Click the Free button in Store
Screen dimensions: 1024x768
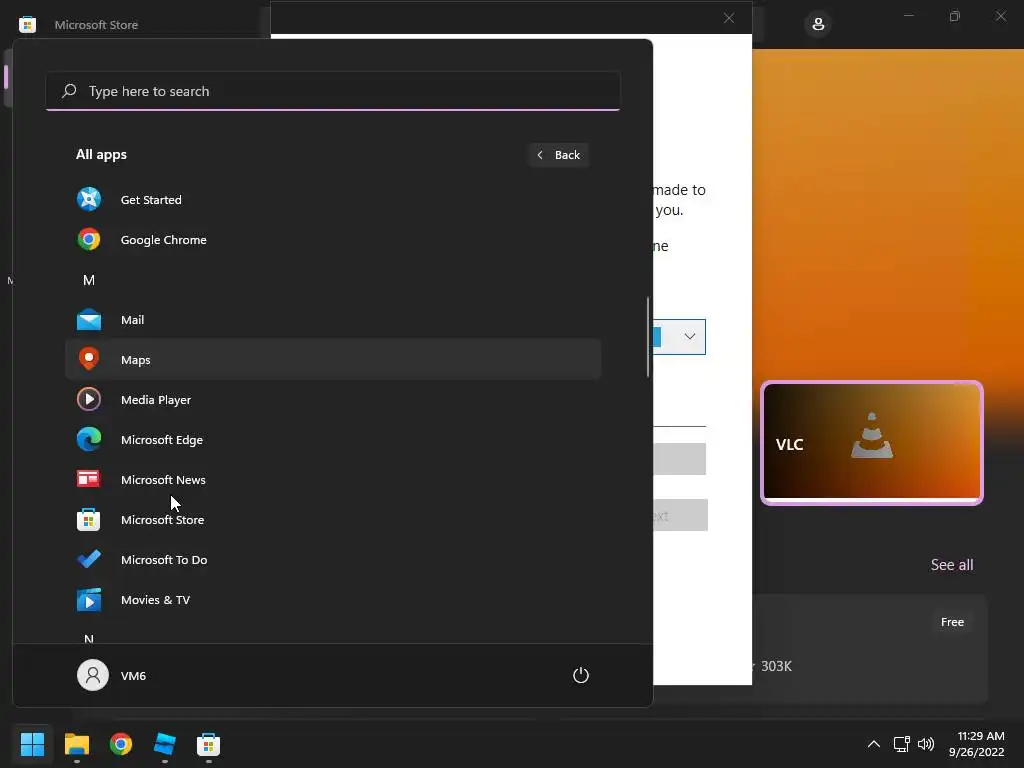pos(952,622)
